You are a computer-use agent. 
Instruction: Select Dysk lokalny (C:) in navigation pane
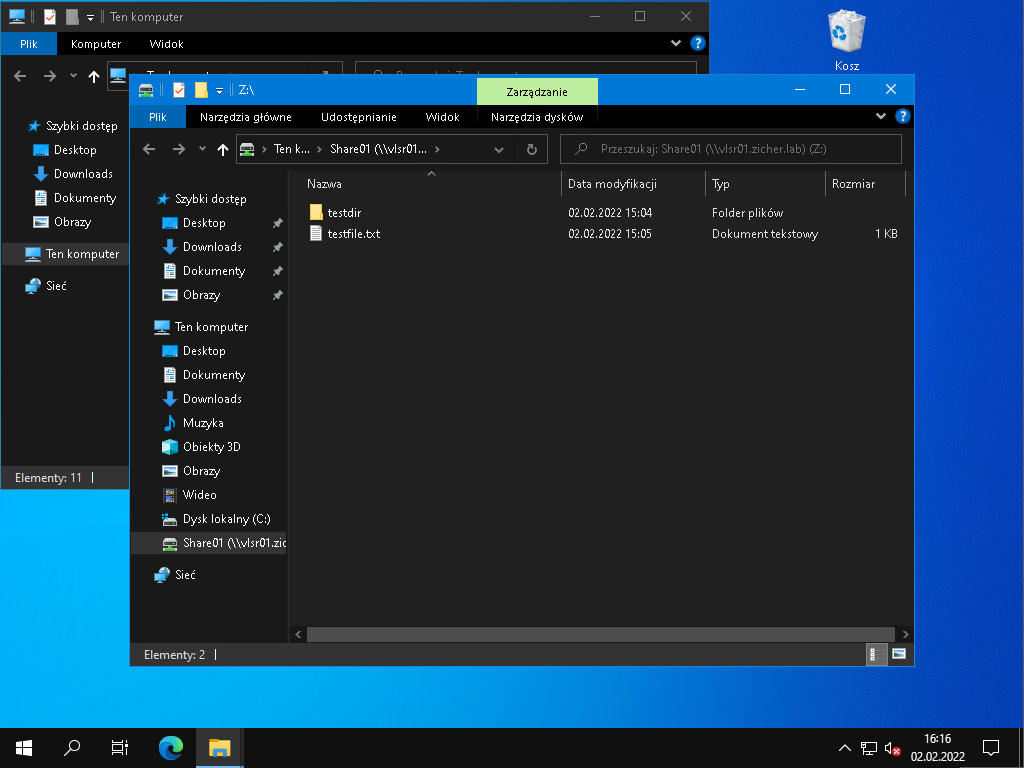(226, 519)
